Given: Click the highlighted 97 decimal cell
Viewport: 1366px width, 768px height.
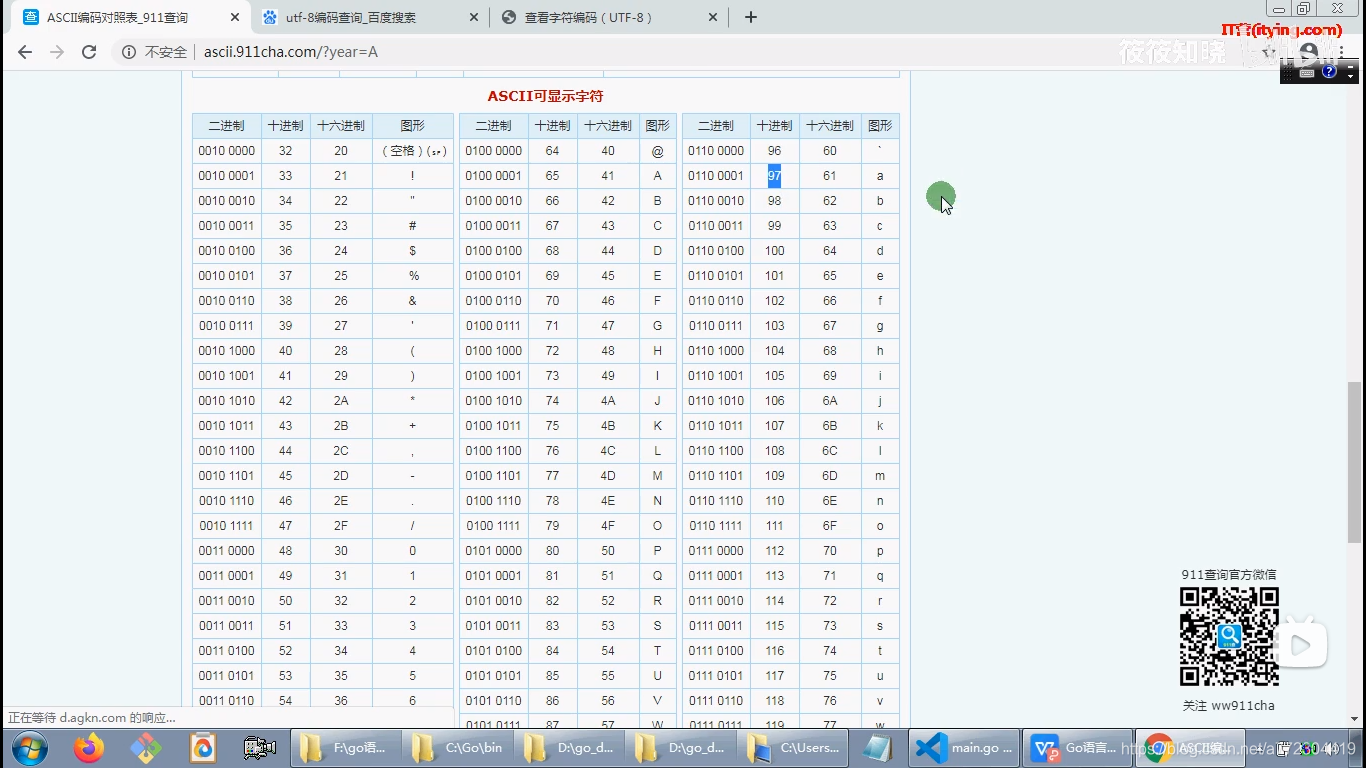Looking at the screenshot, I should click(774, 176).
